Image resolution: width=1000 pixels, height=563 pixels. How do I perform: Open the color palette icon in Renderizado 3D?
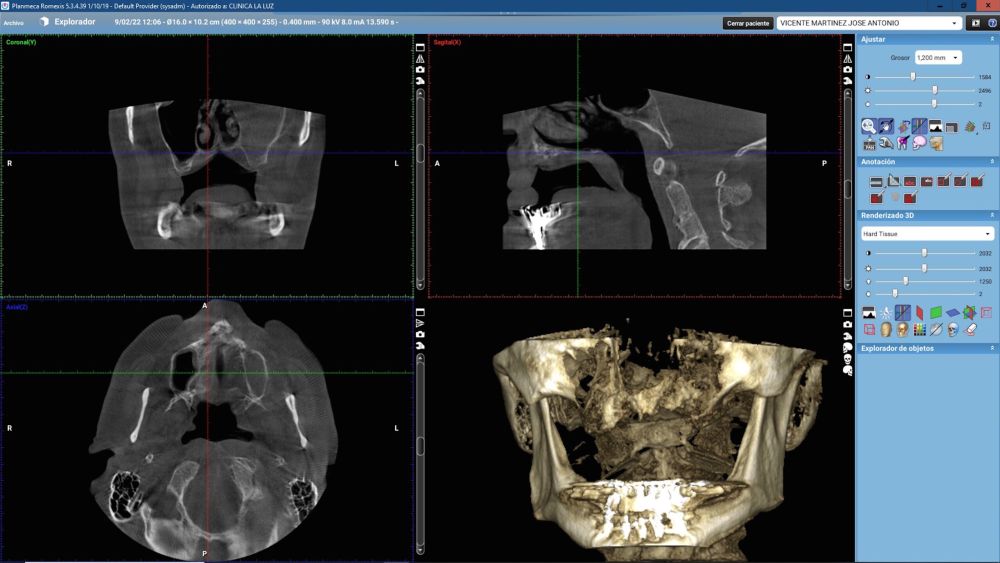click(919, 329)
